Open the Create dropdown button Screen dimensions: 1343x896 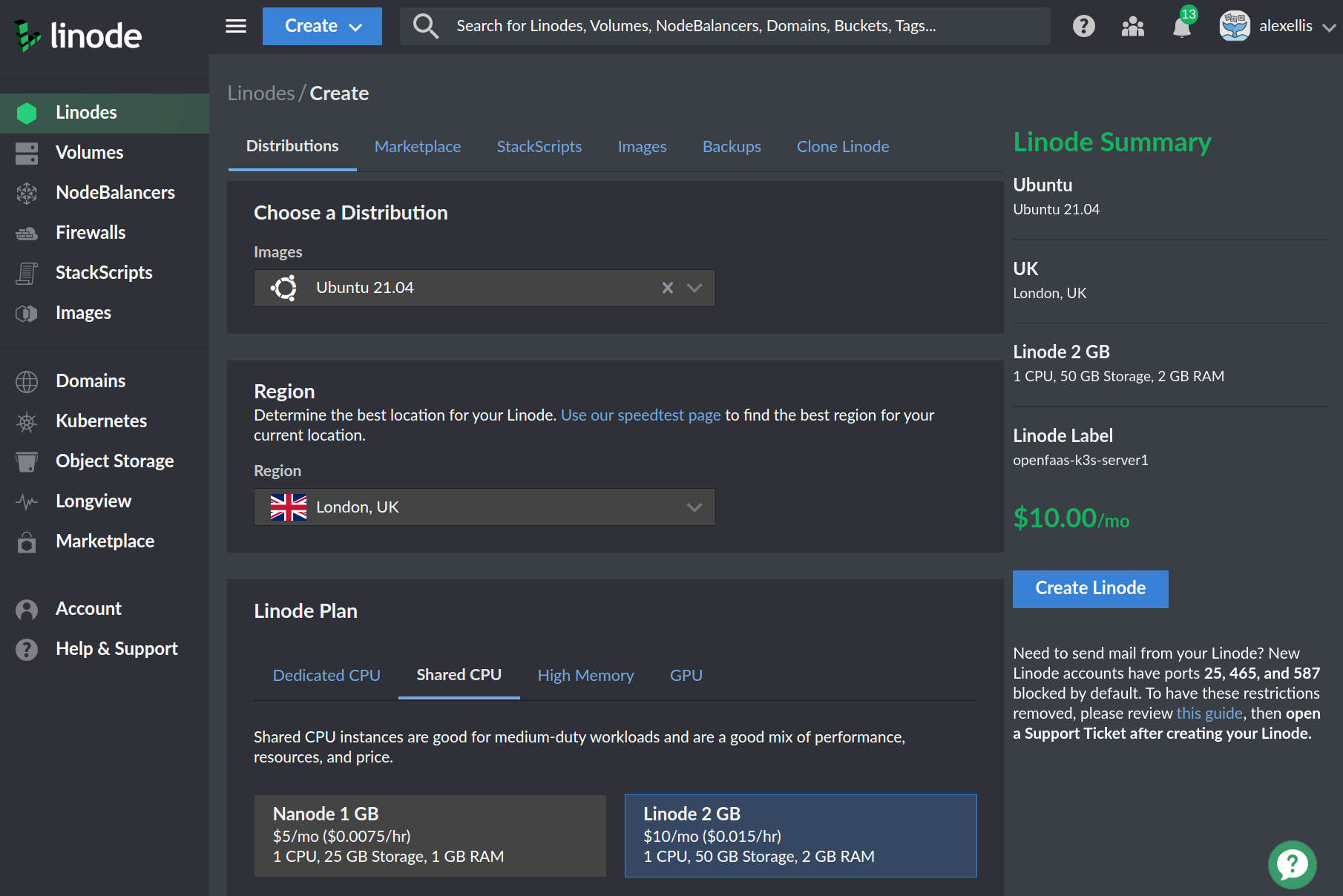point(322,26)
